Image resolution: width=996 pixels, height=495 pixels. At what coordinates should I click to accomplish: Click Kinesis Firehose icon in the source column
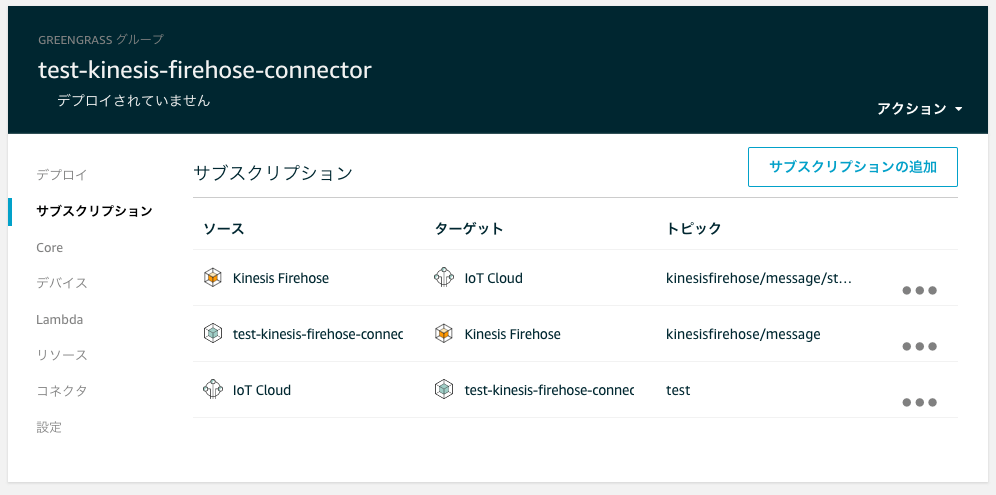coord(213,278)
